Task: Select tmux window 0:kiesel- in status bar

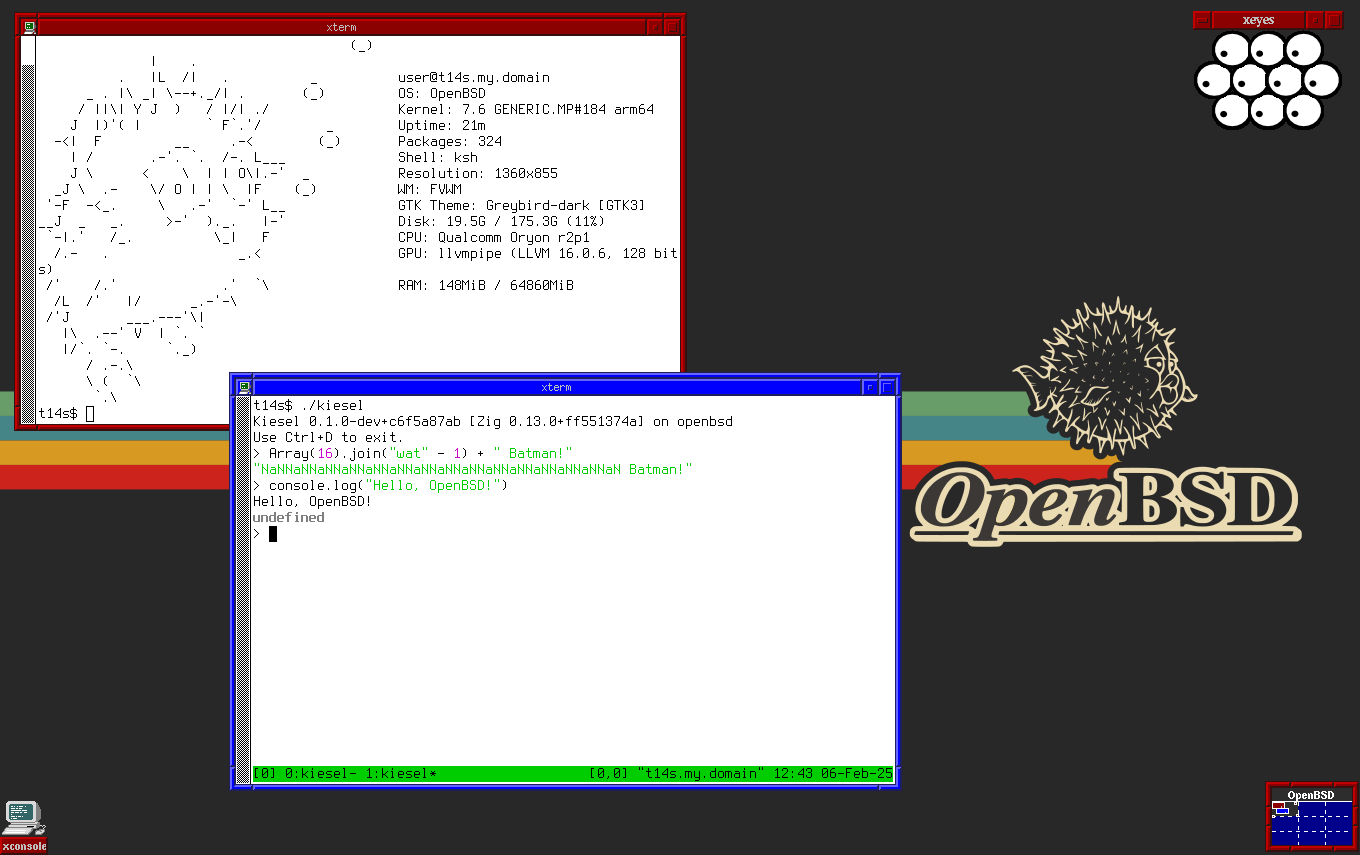Action: 323,774
